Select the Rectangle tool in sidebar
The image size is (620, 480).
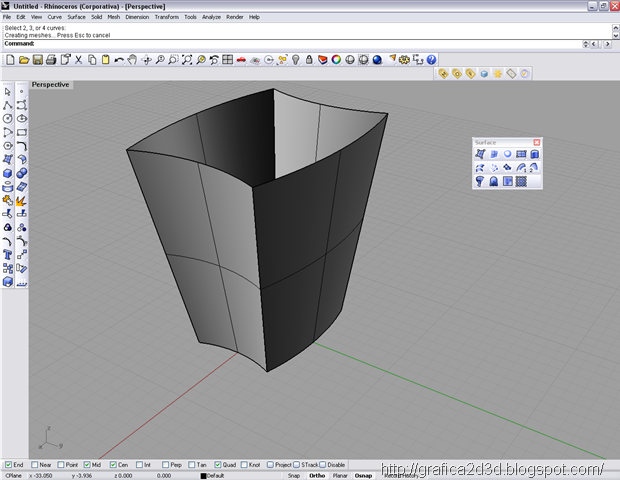(22, 132)
